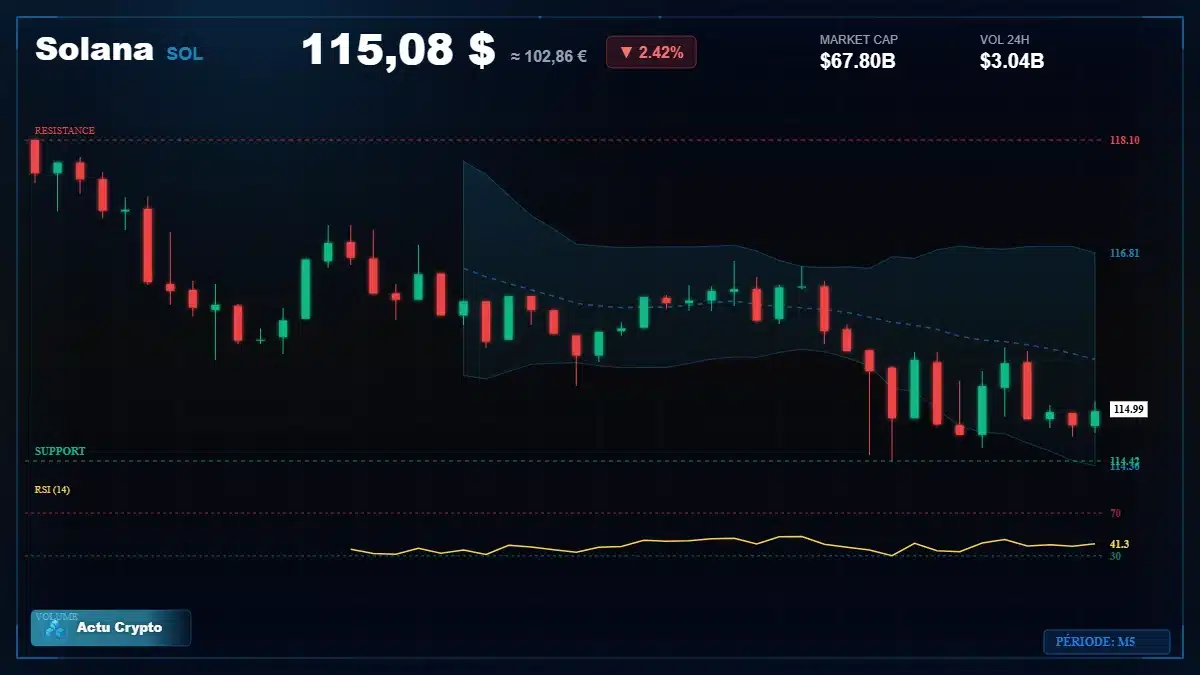Click the 115,08 $ price value

pyautogui.click(x=398, y=49)
